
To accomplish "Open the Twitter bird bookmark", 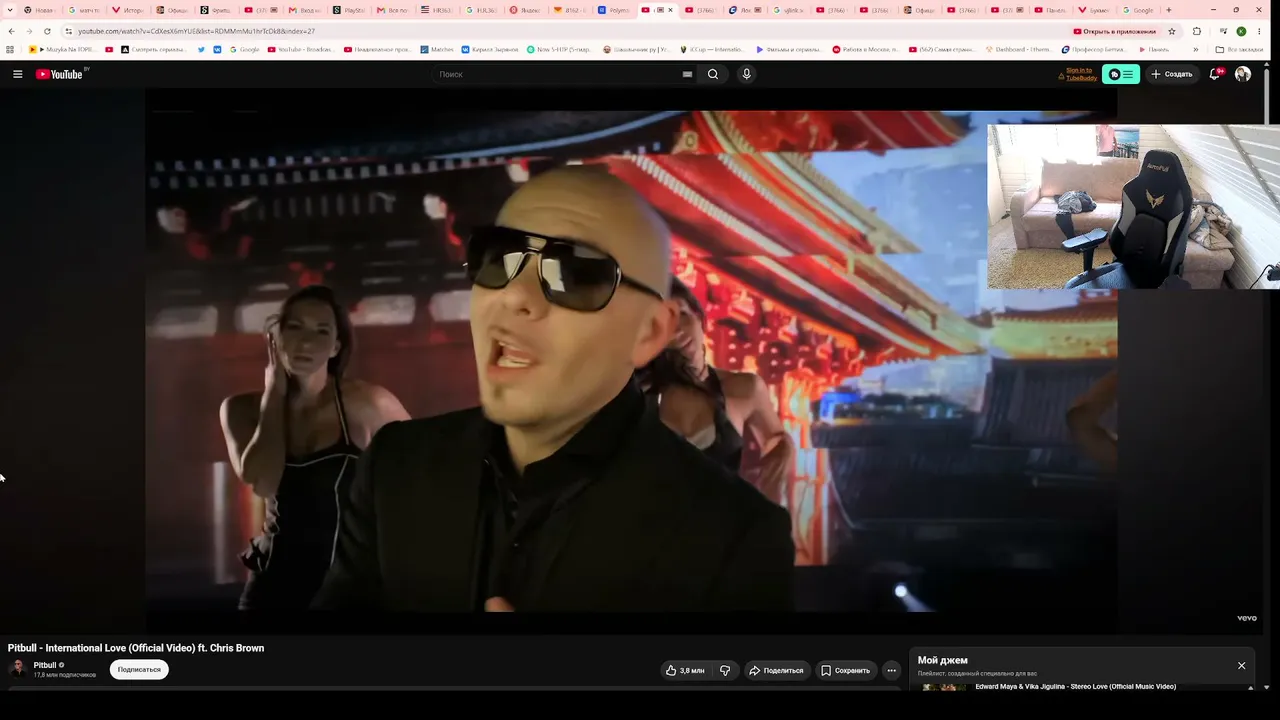I will pos(203,49).
